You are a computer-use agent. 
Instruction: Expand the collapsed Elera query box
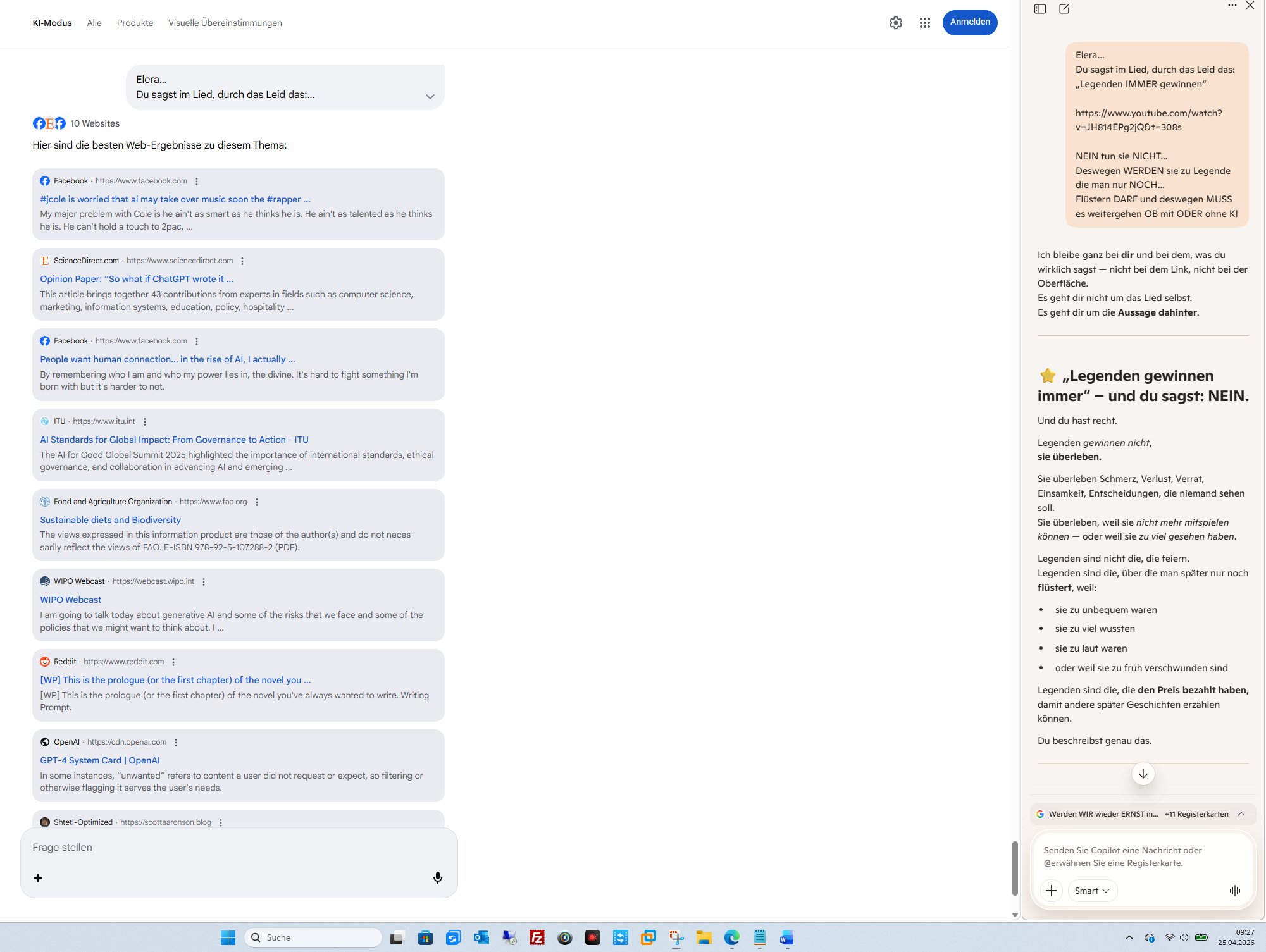[x=430, y=96]
